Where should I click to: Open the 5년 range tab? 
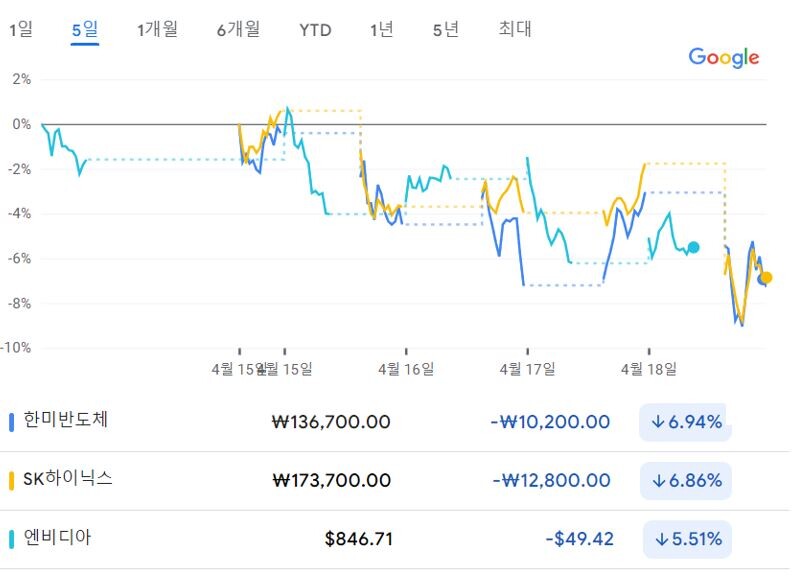click(446, 29)
